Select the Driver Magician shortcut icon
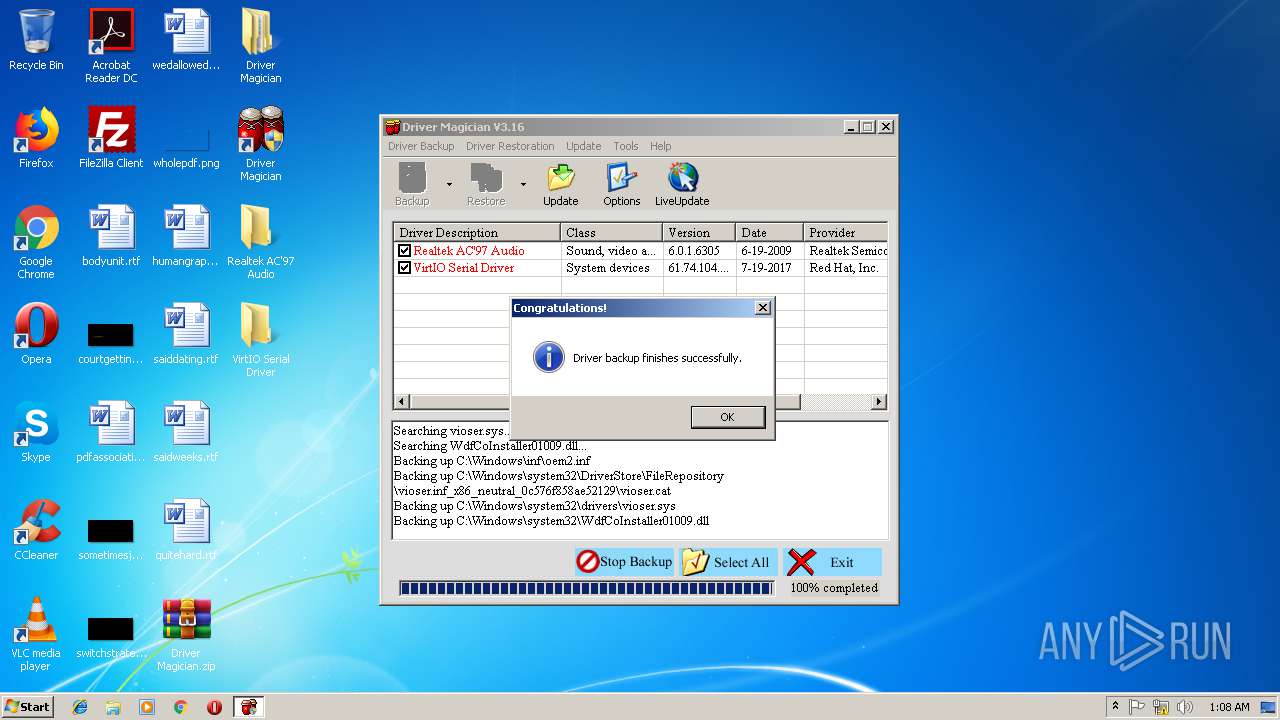Screen dimensions: 1280x720 click(x=260, y=144)
